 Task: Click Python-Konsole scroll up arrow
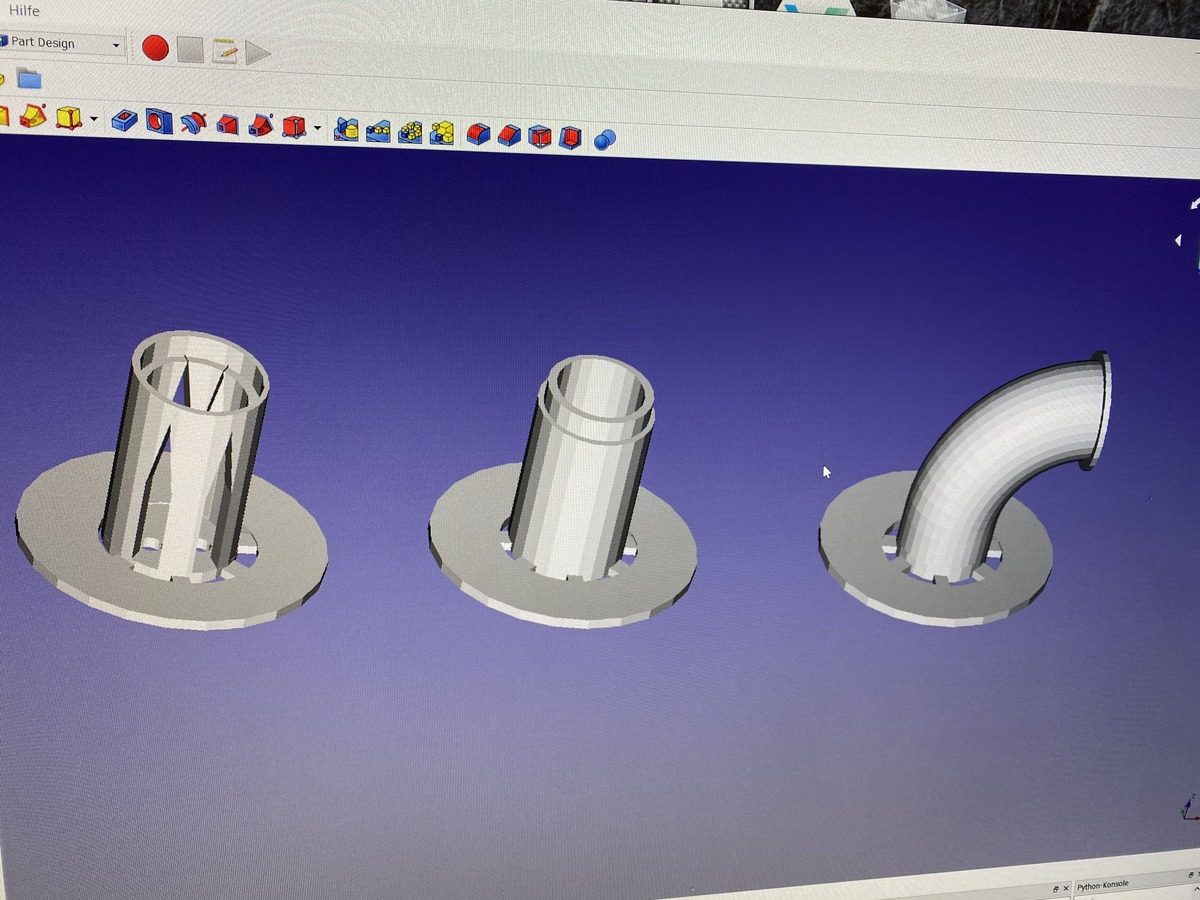tap(1196, 889)
